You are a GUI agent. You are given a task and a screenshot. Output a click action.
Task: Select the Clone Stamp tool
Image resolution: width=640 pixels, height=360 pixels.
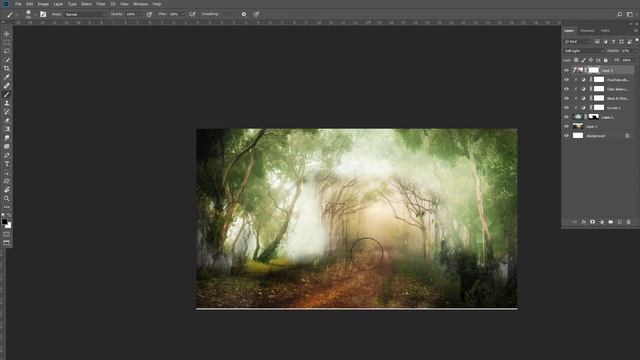click(7, 103)
